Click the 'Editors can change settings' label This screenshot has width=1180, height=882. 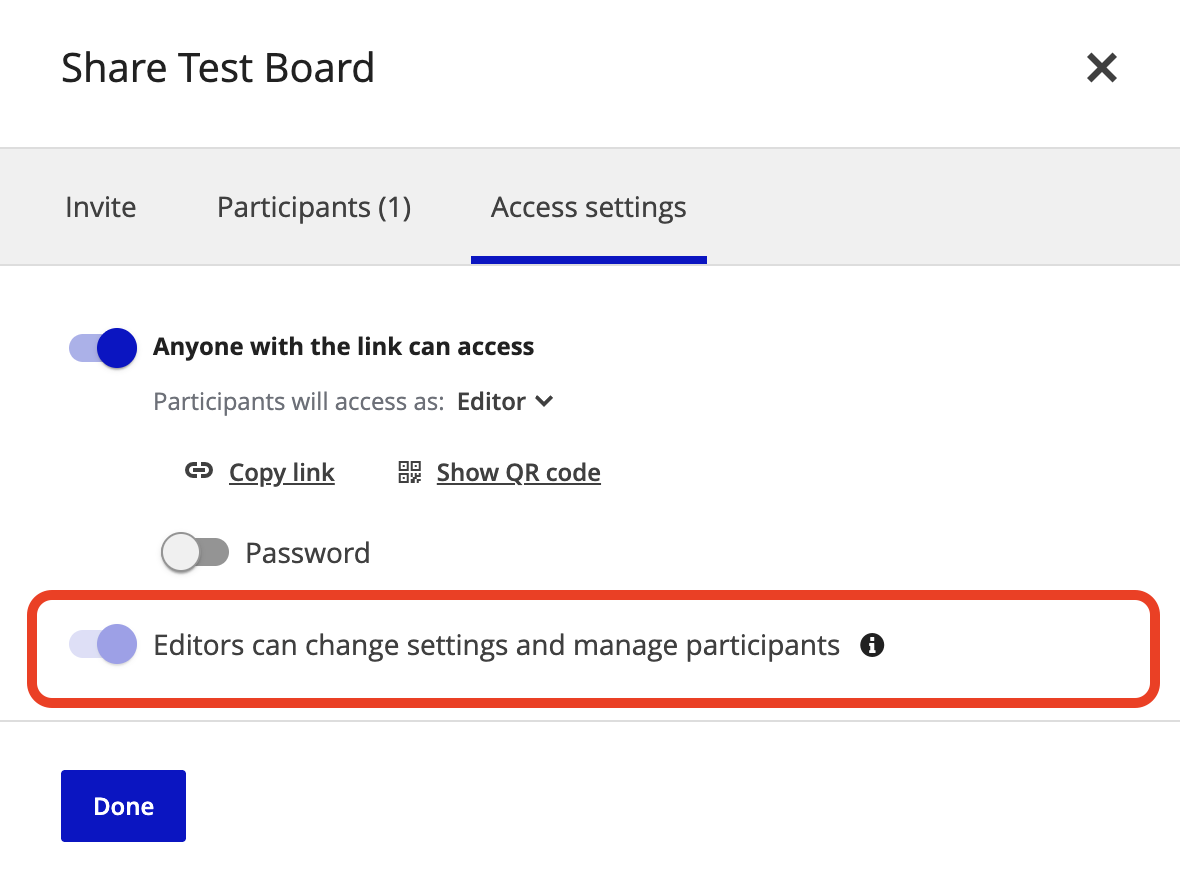[496, 645]
